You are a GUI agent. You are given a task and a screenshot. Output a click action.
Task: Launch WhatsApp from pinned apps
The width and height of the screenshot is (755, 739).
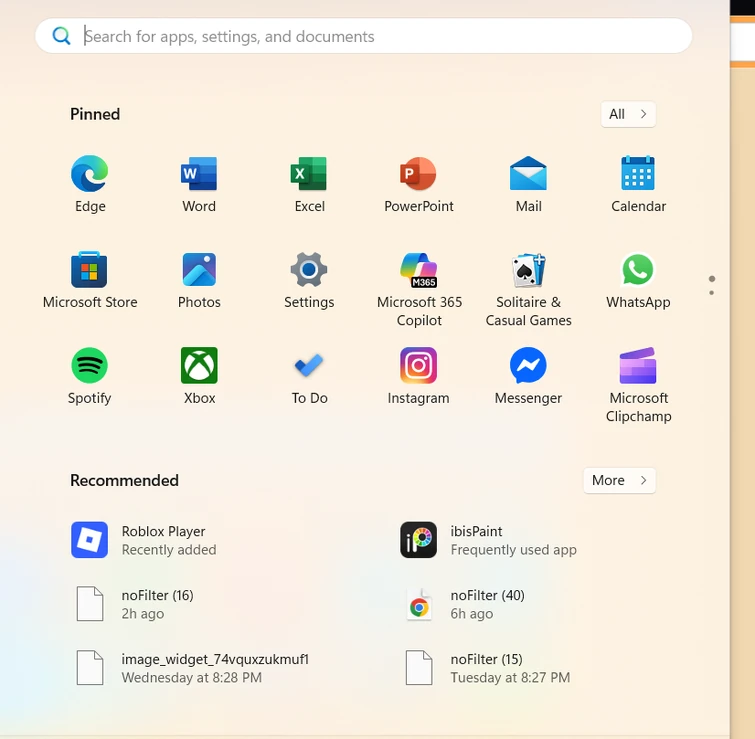point(638,280)
